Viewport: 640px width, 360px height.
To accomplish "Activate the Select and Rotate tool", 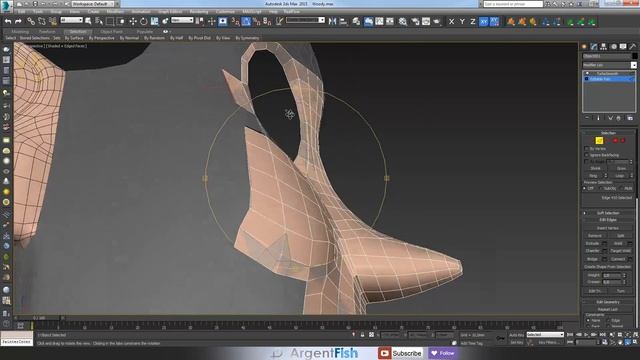I will pos(144,21).
